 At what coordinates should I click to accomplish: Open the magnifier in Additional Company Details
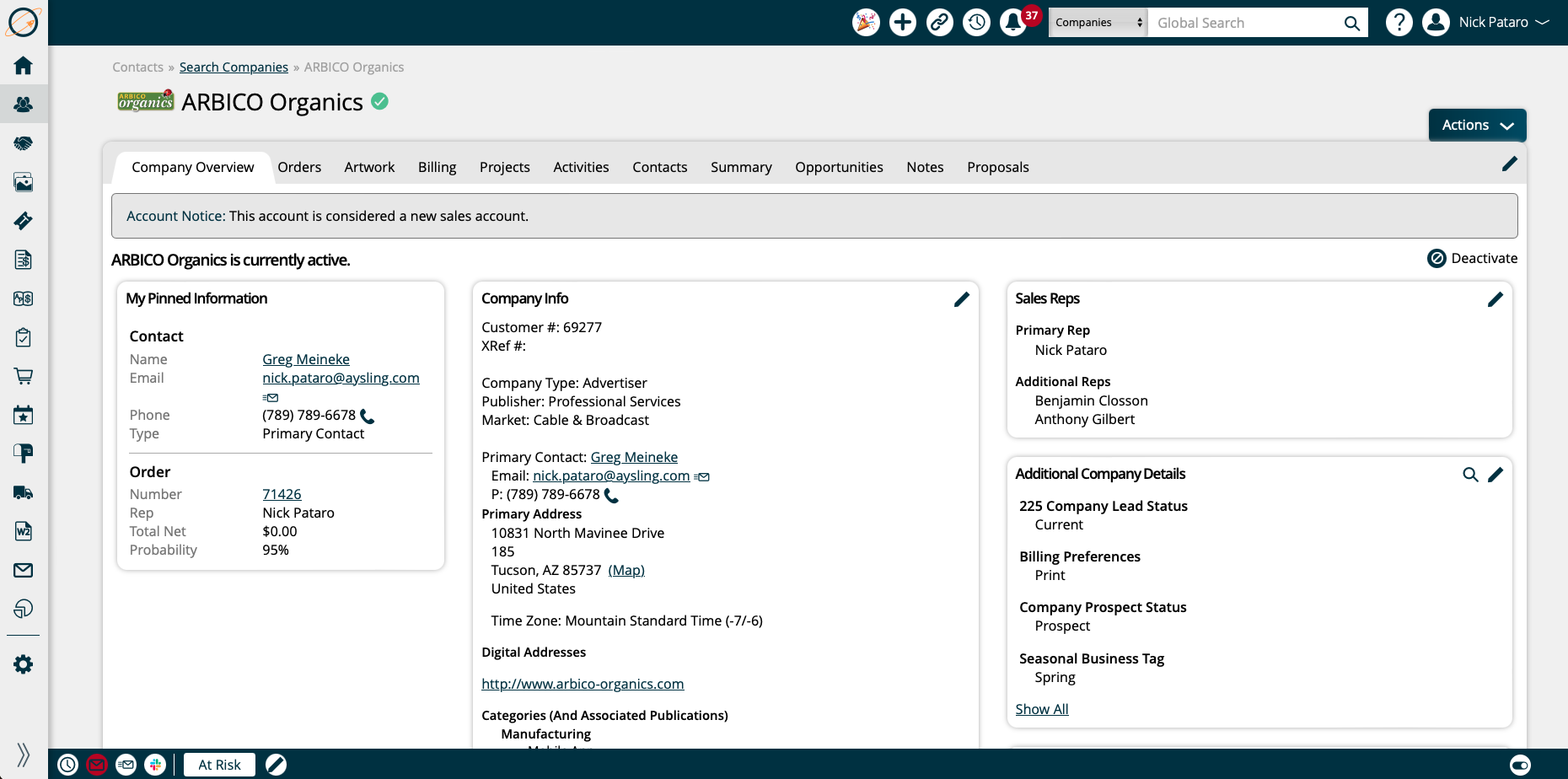click(1470, 475)
